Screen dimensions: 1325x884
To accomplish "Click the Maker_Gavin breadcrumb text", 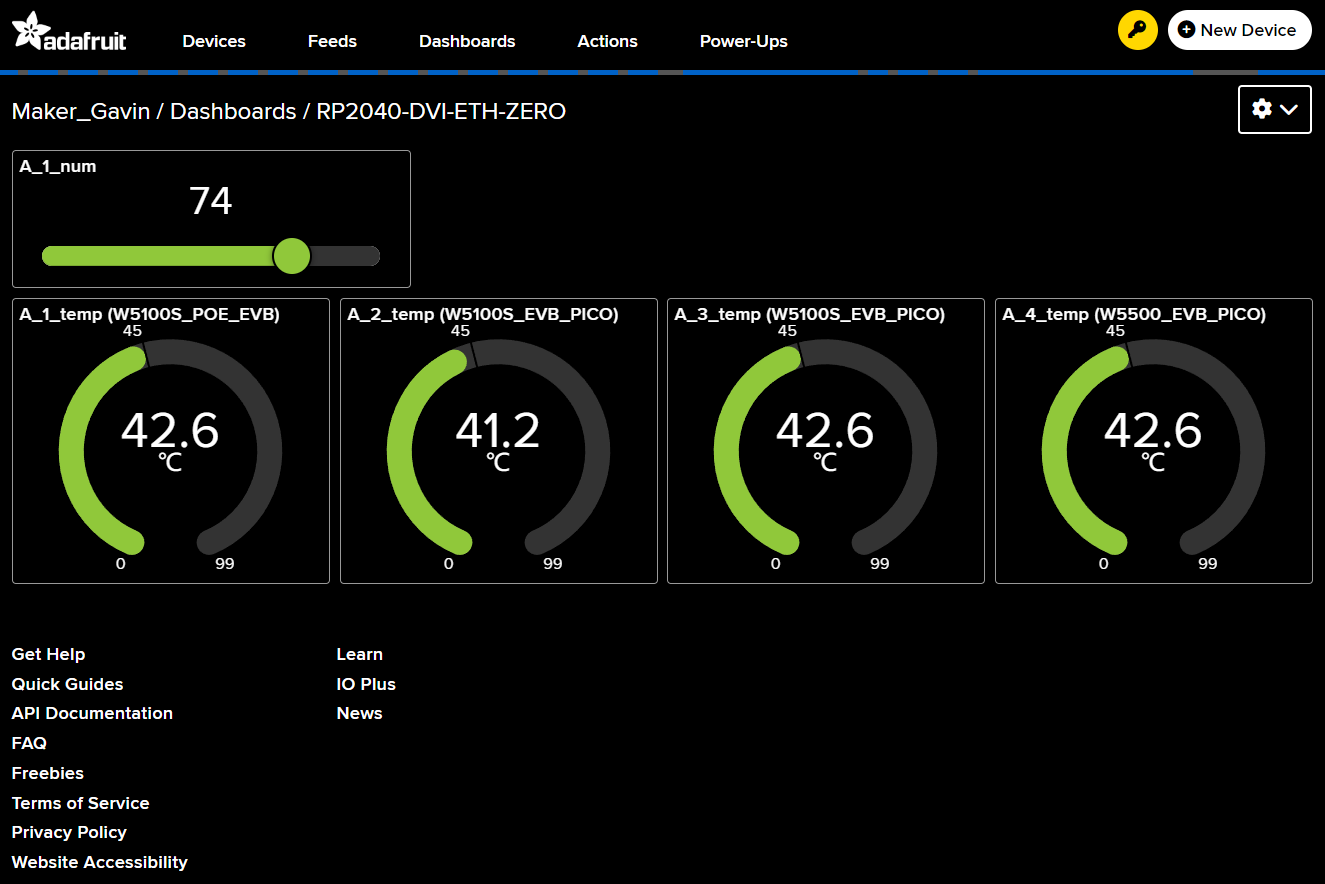I will 80,111.
